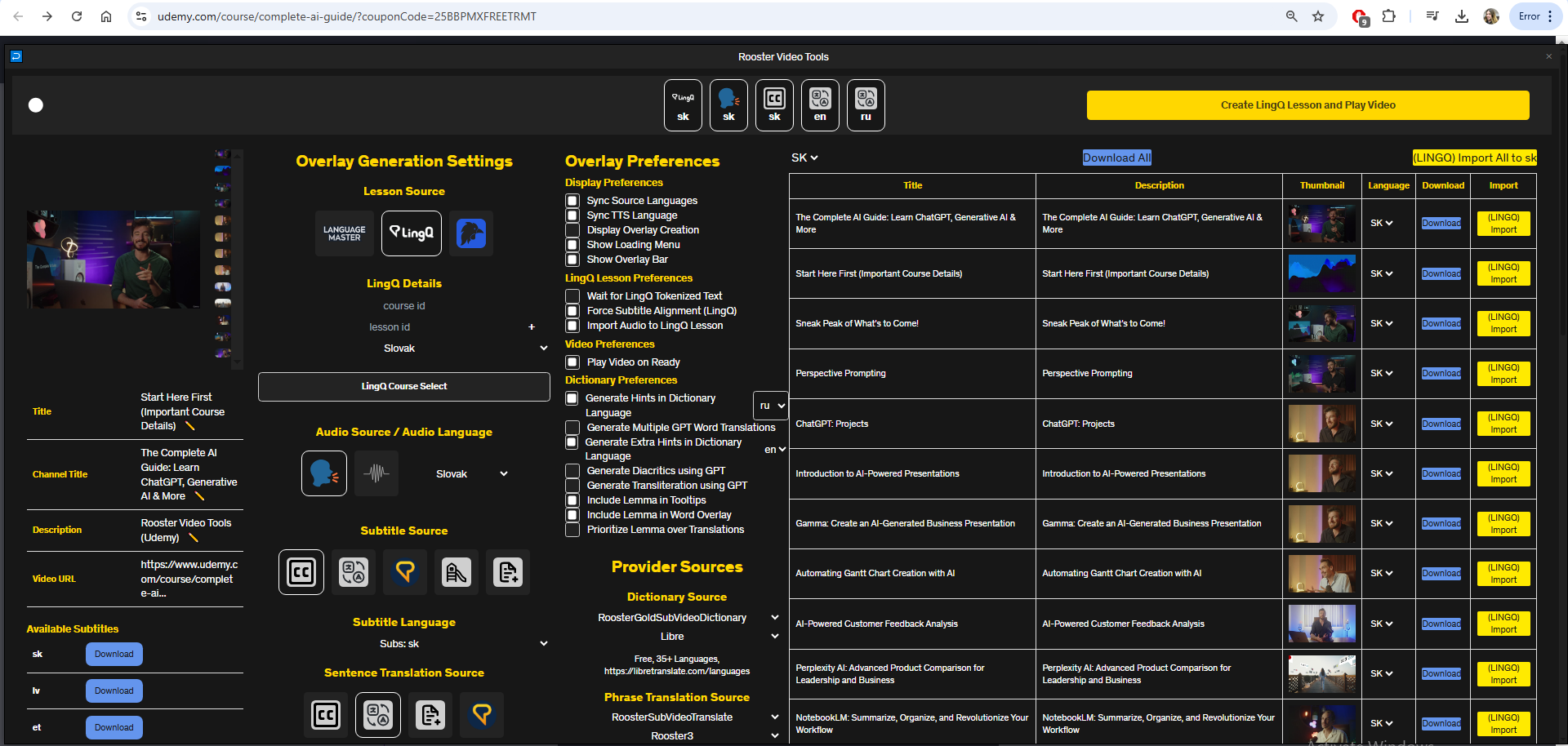This screenshot has width=1568, height=746.
Task: Edit the Description pencil icon
Action: pyautogui.click(x=194, y=538)
